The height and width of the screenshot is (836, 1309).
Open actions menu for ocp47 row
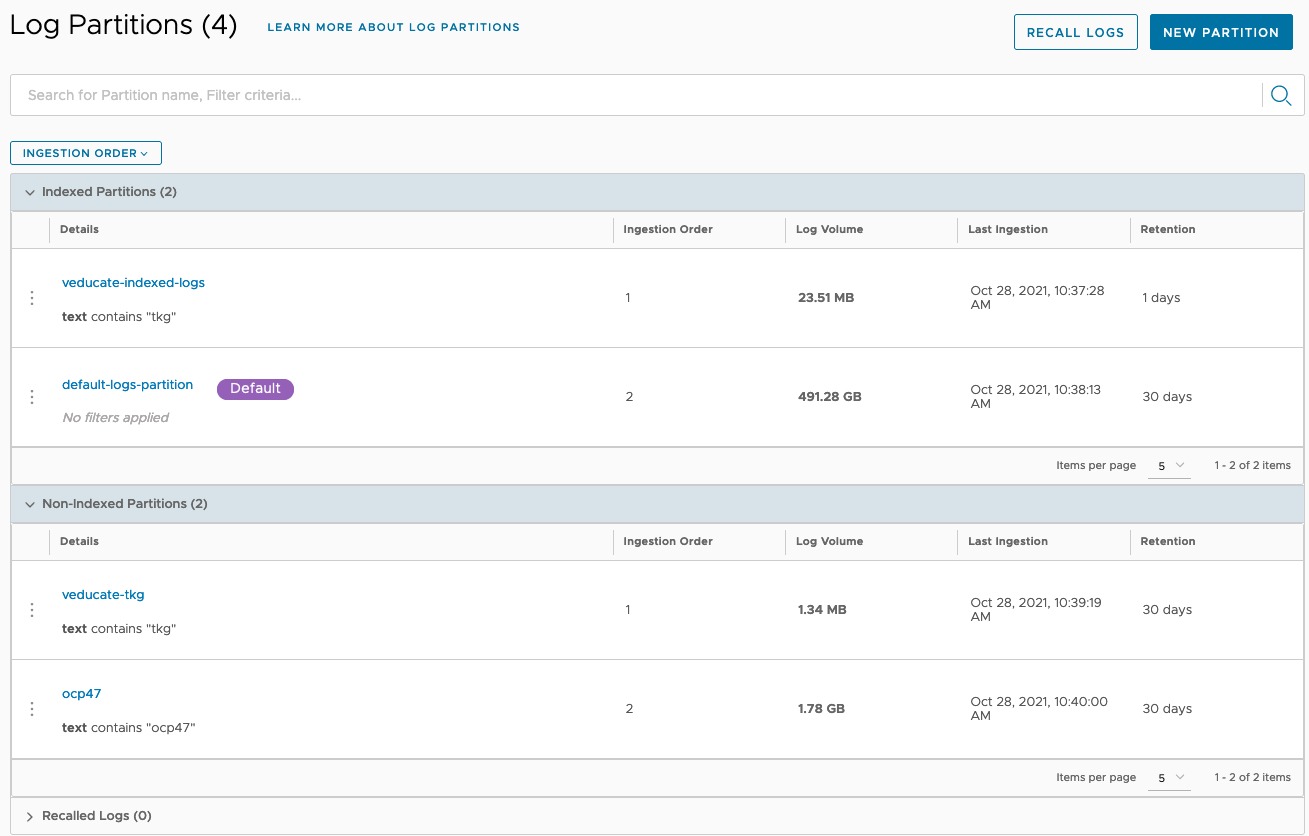(x=32, y=709)
